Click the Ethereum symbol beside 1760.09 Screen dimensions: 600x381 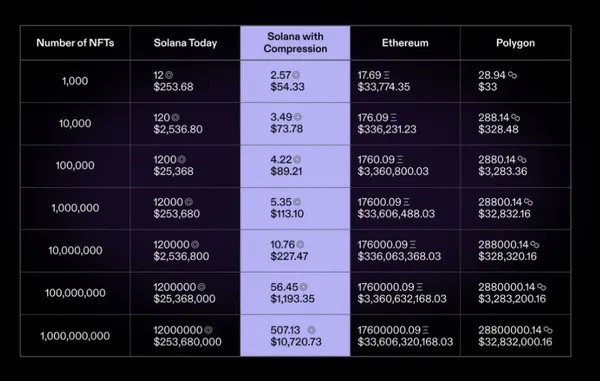400,160
